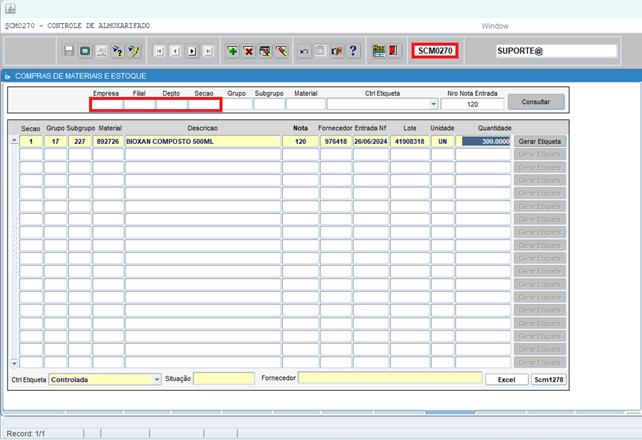This screenshot has width=642, height=440.
Task: Click the Depto filter field
Action: click(x=172, y=105)
